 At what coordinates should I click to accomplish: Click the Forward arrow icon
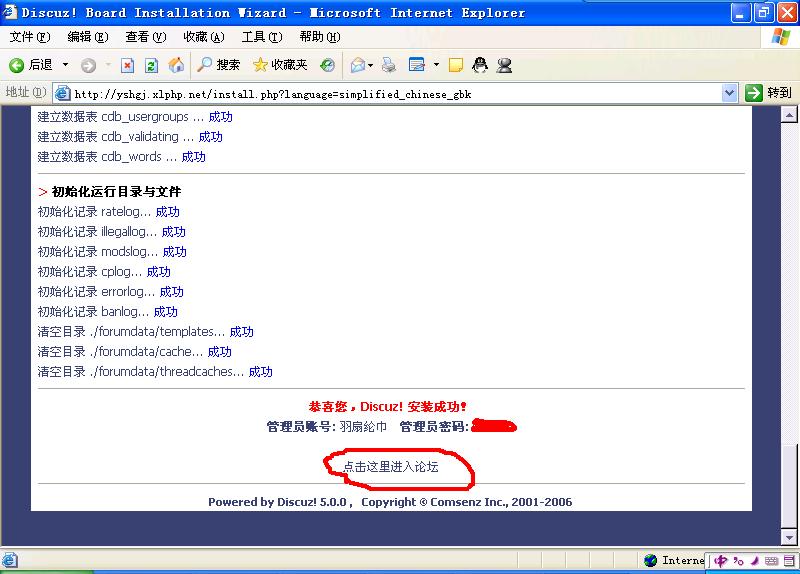pos(89,65)
